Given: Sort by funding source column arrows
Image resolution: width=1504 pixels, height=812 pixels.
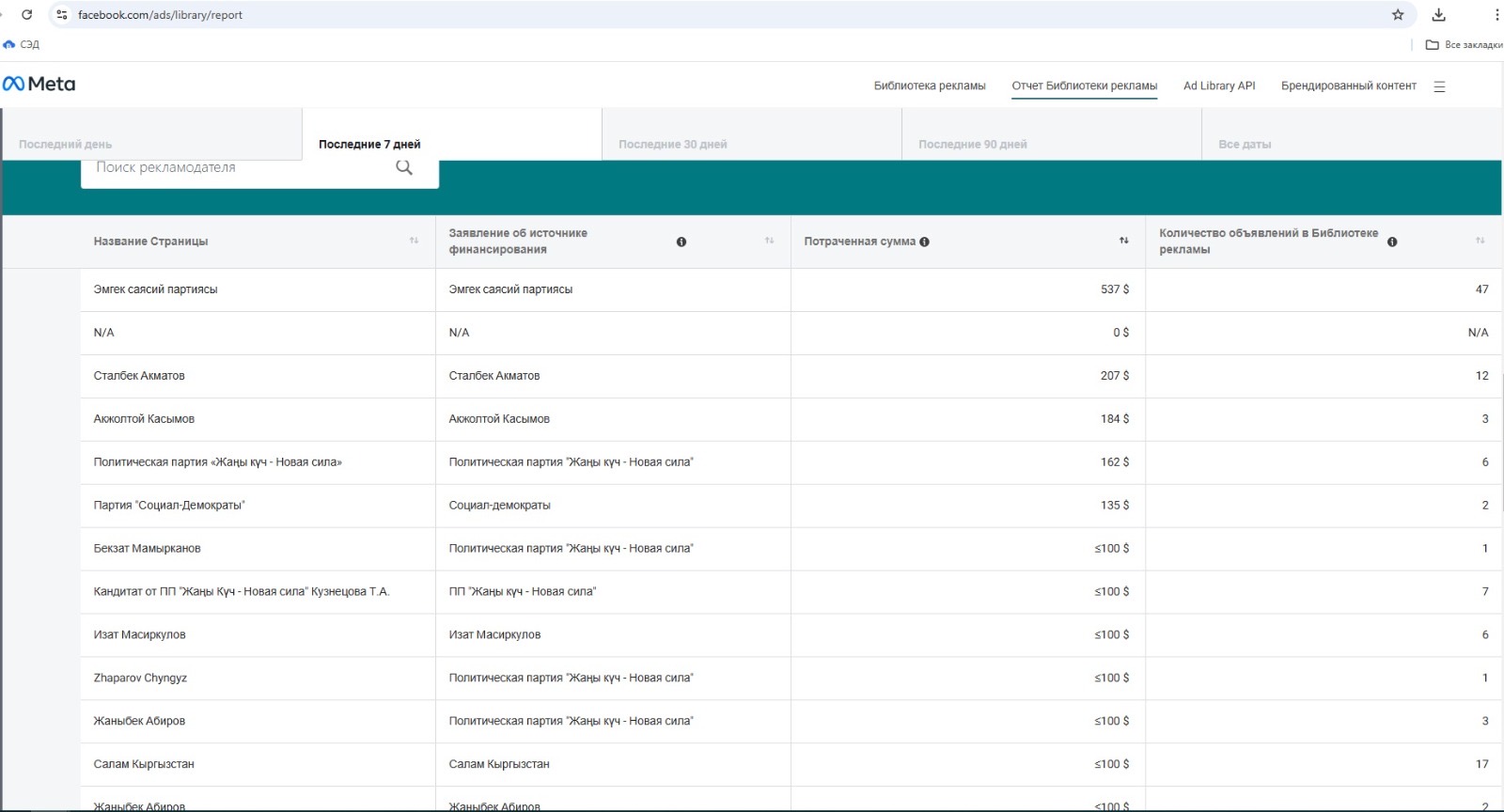Looking at the screenshot, I should coord(769,242).
